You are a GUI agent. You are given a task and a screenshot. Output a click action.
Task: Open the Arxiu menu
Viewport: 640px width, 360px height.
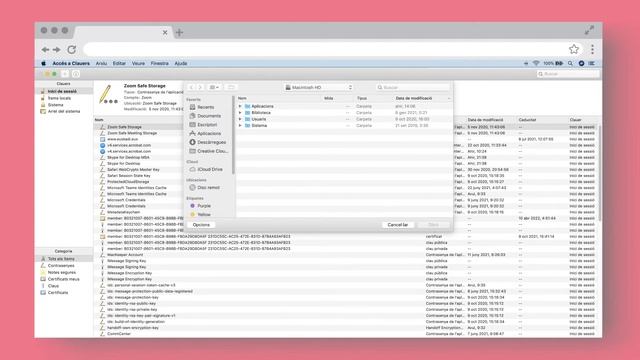coord(101,63)
